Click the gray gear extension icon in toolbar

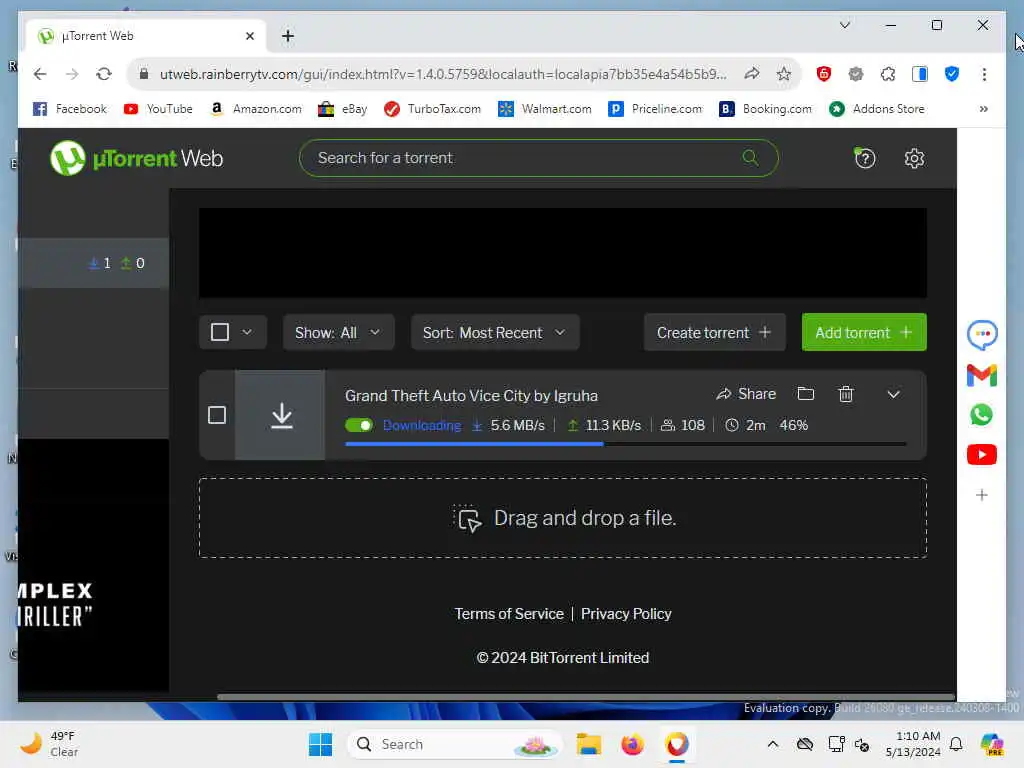(x=856, y=74)
